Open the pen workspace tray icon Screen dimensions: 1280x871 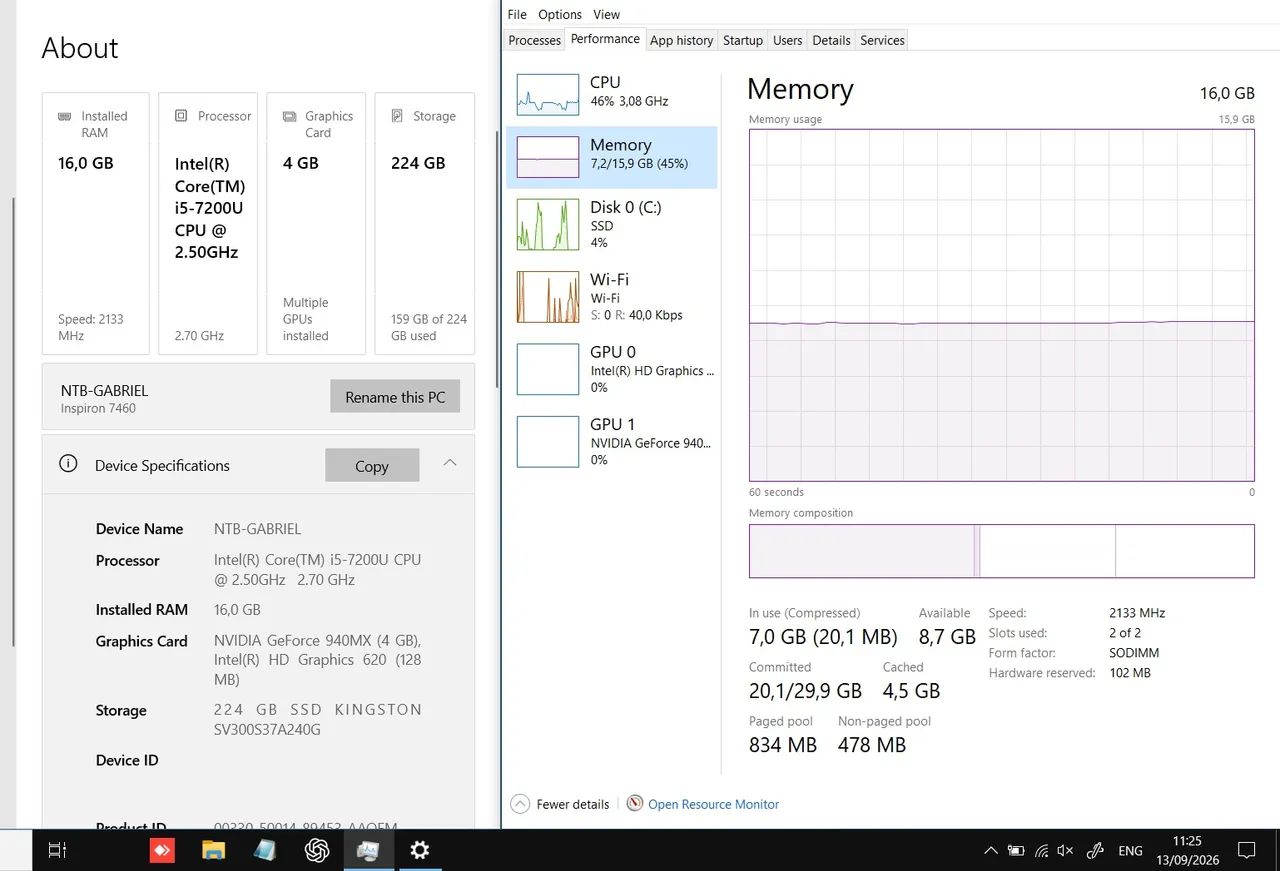(1095, 851)
